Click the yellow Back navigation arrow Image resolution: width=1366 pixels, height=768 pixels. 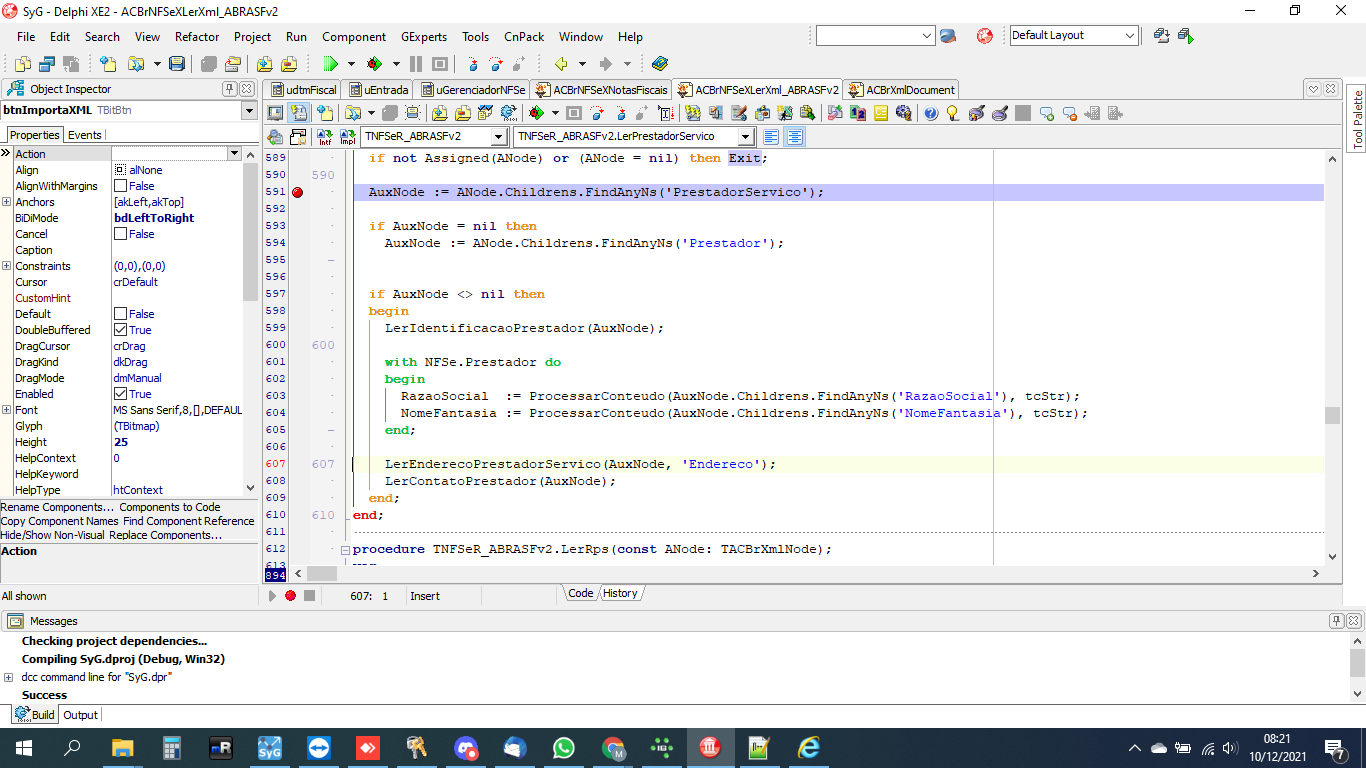click(561, 64)
